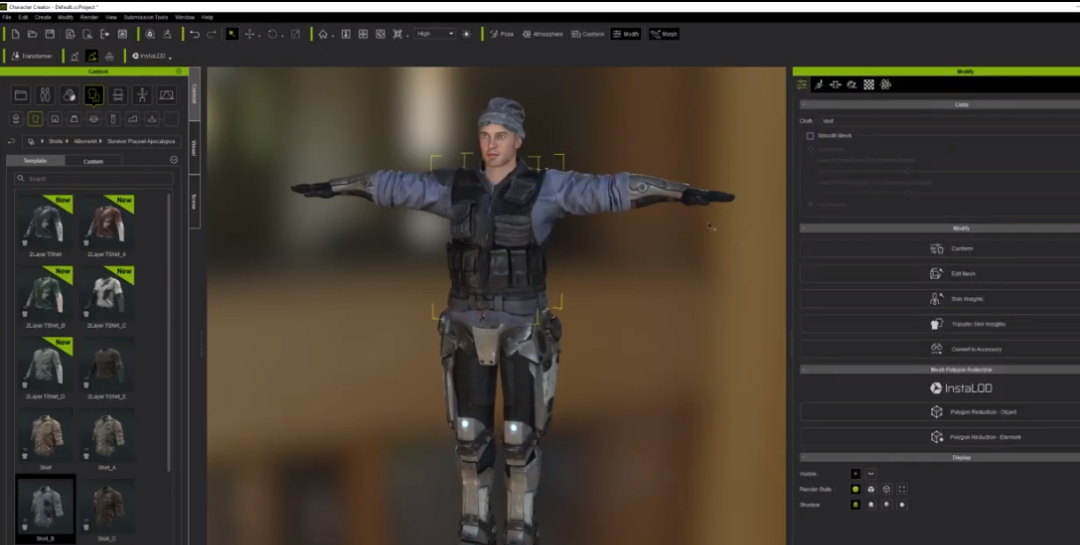This screenshot has width=1080, height=545.
Task: Choose the Scale tool icon
Action: click(x=295, y=34)
